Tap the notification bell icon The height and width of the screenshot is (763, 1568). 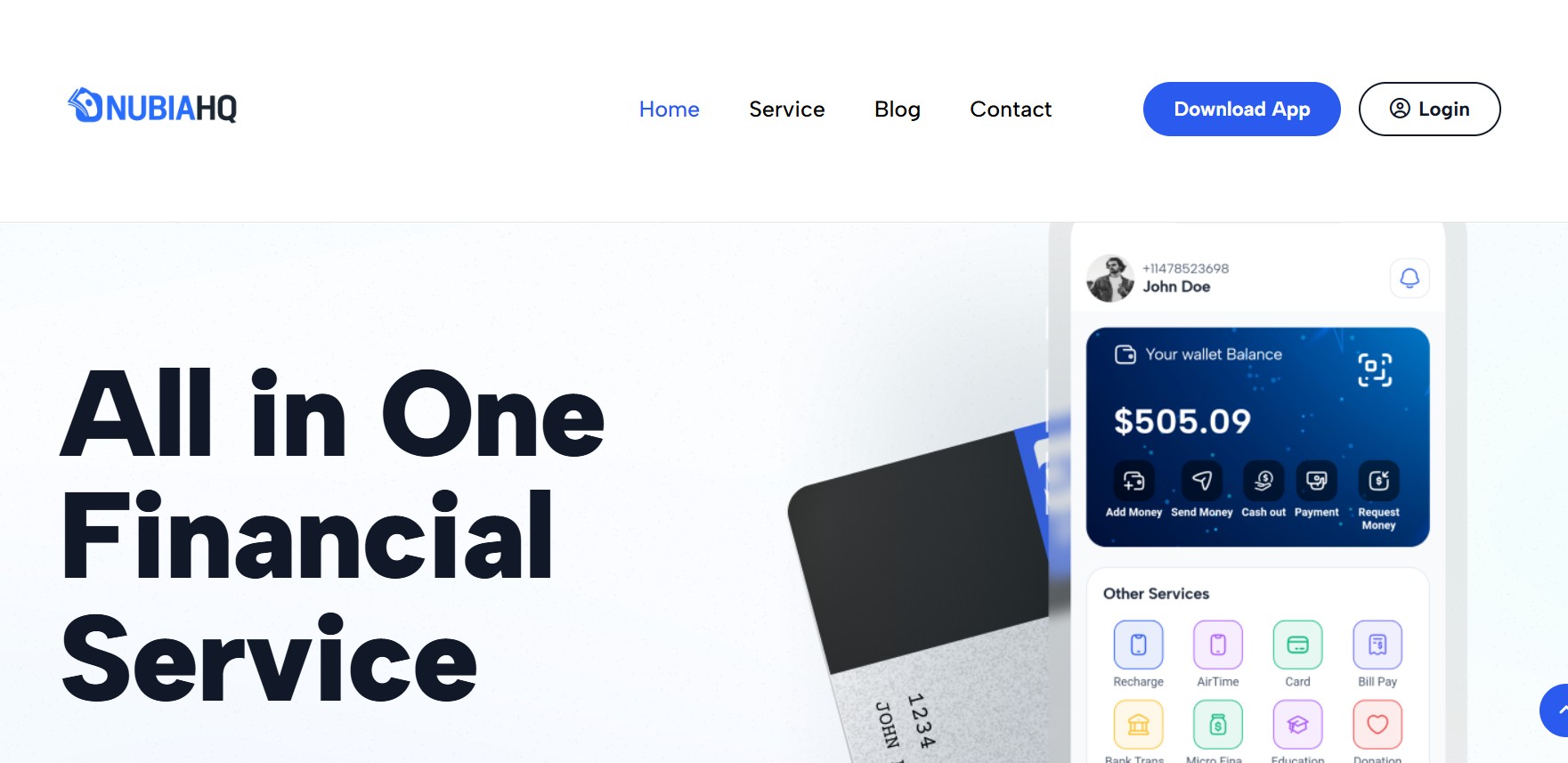coord(1410,279)
